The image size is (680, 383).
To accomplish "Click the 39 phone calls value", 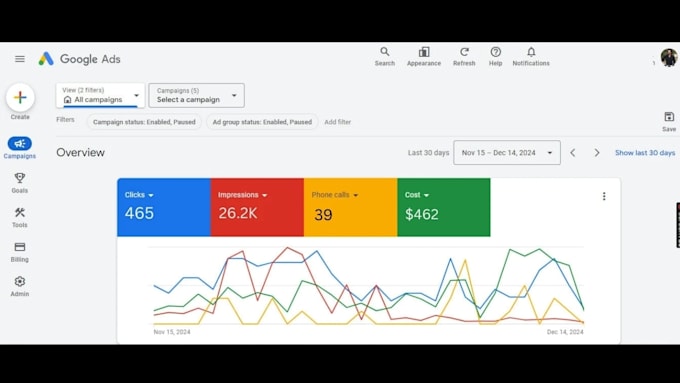I will tap(323, 215).
